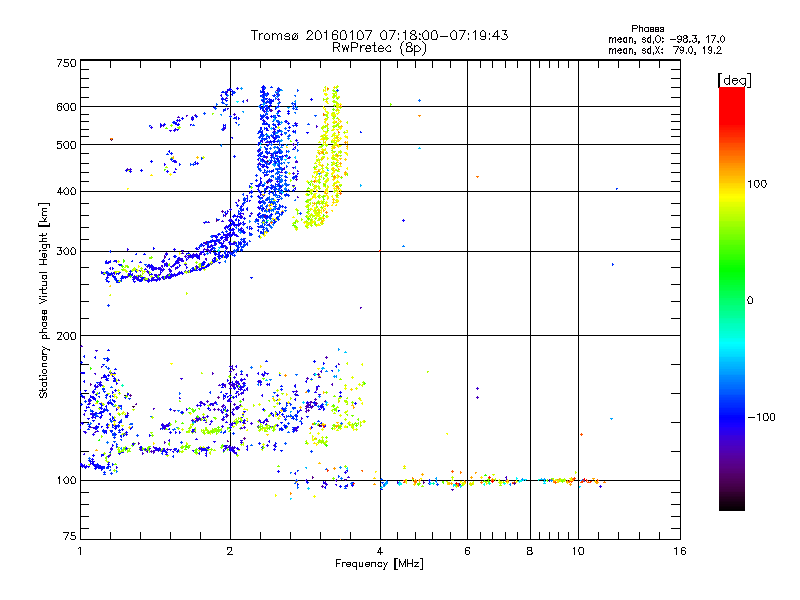The height and width of the screenshot is (600, 800).
Task: Click the colorbar tick label '-100'
Action: [761, 417]
